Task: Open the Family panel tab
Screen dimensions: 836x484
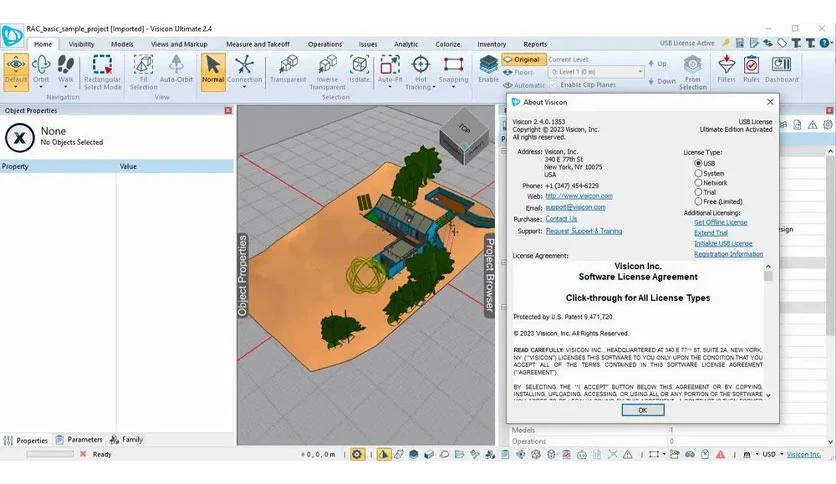Action: point(126,440)
